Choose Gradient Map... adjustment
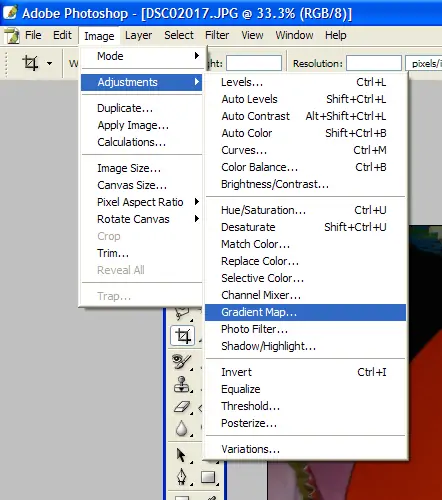 point(305,312)
